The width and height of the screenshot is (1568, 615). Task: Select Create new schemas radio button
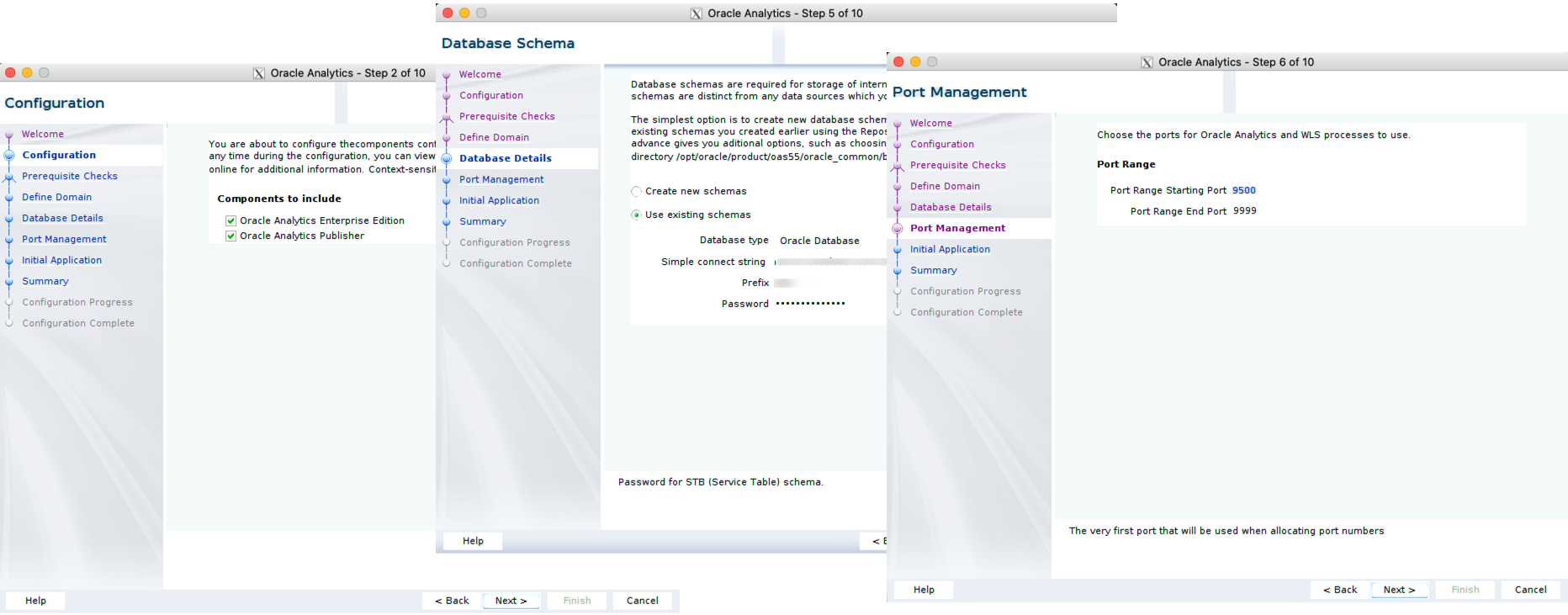click(637, 191)
